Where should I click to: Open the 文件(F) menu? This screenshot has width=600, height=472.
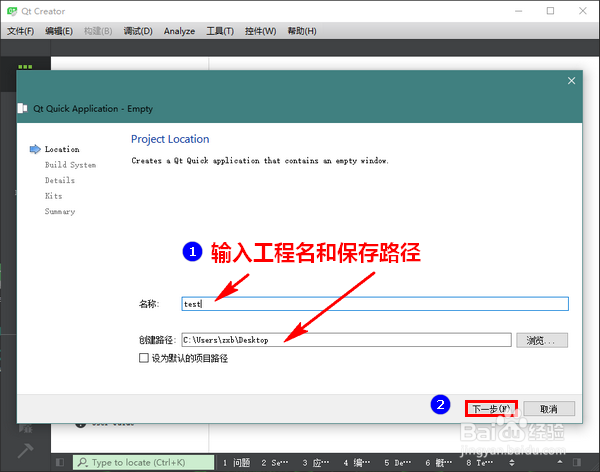click(21, 31)
